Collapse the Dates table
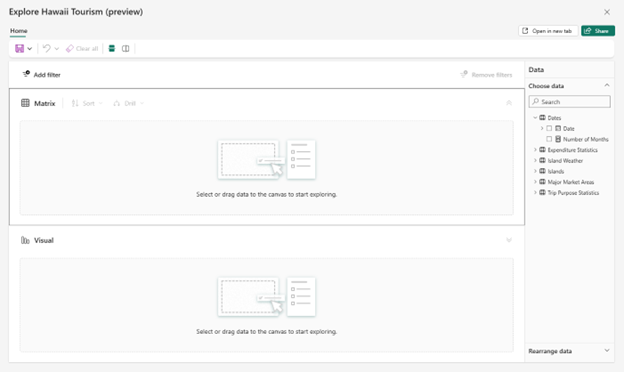The image size is (624, 372). pyautogui.click(x=535, y=118)
